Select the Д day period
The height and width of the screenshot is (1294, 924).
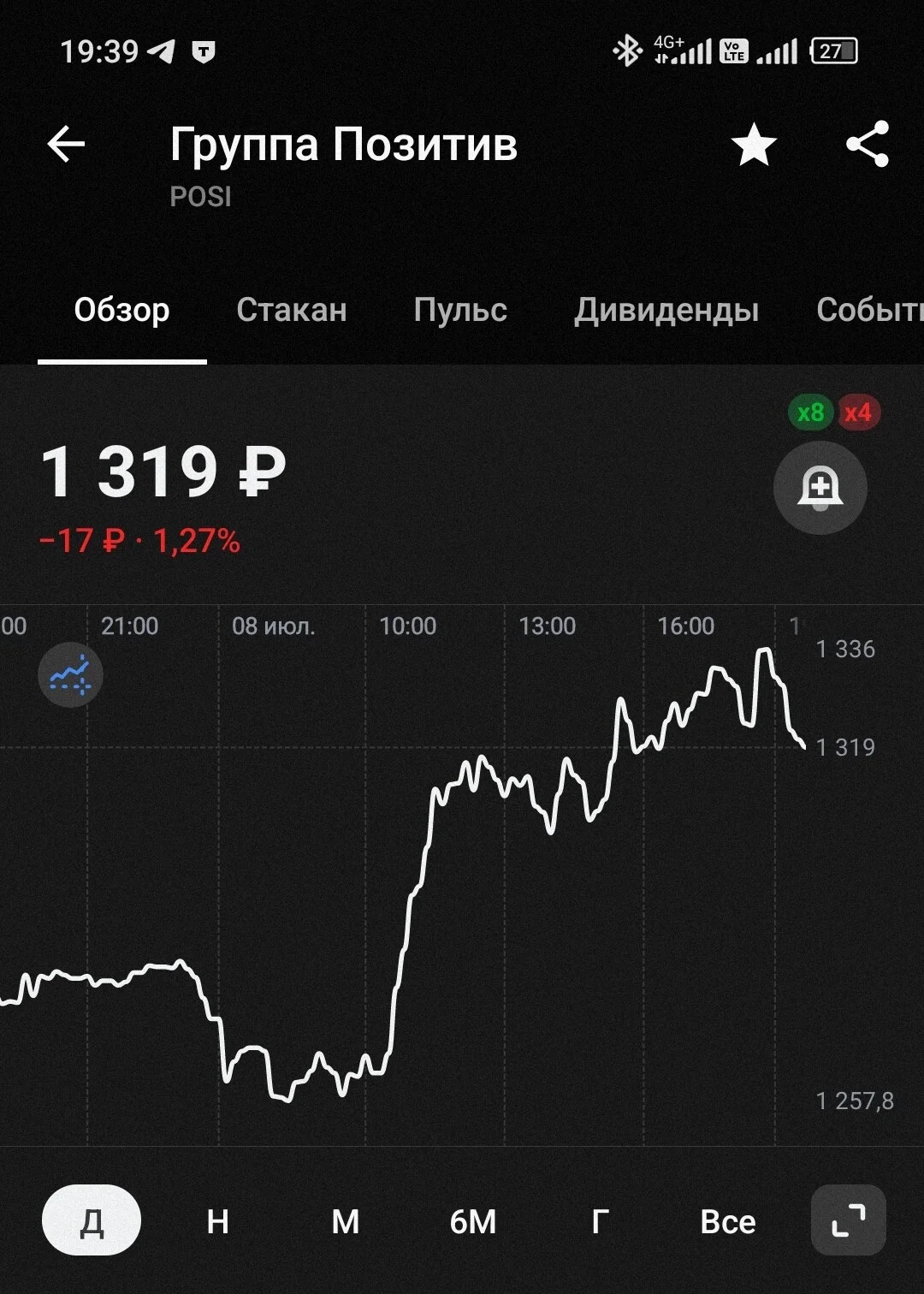pos(92,1220)
